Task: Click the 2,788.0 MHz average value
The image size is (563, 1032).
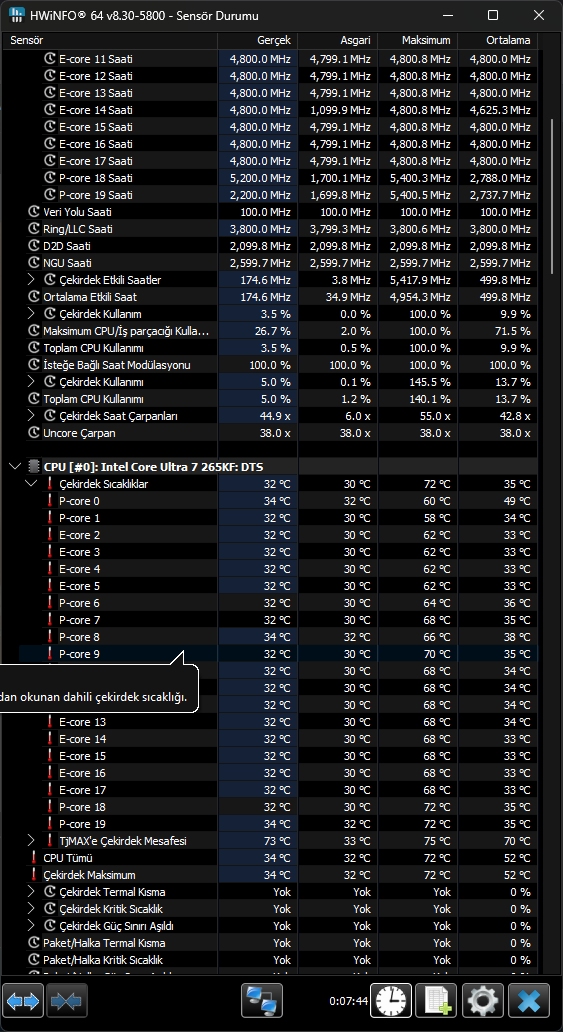Action: 500,178
